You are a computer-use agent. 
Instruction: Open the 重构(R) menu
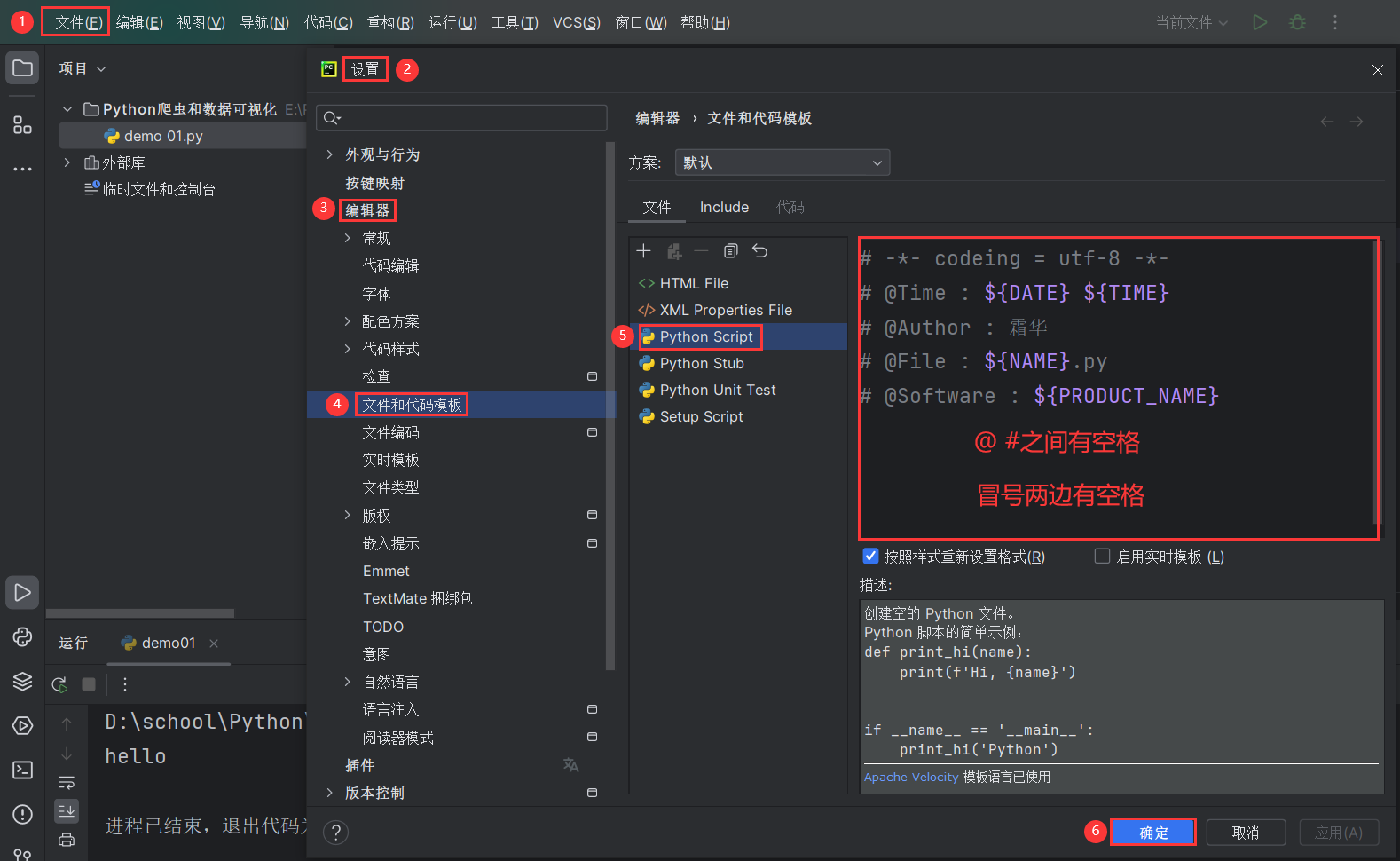[x=390, y=22]
